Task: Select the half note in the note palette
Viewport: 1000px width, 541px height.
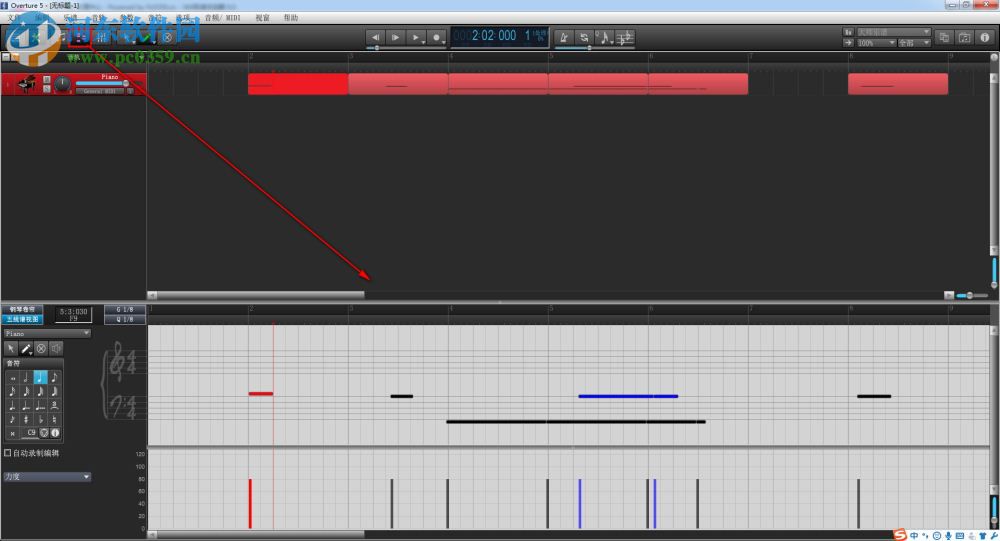Action: tap(26, 378)
